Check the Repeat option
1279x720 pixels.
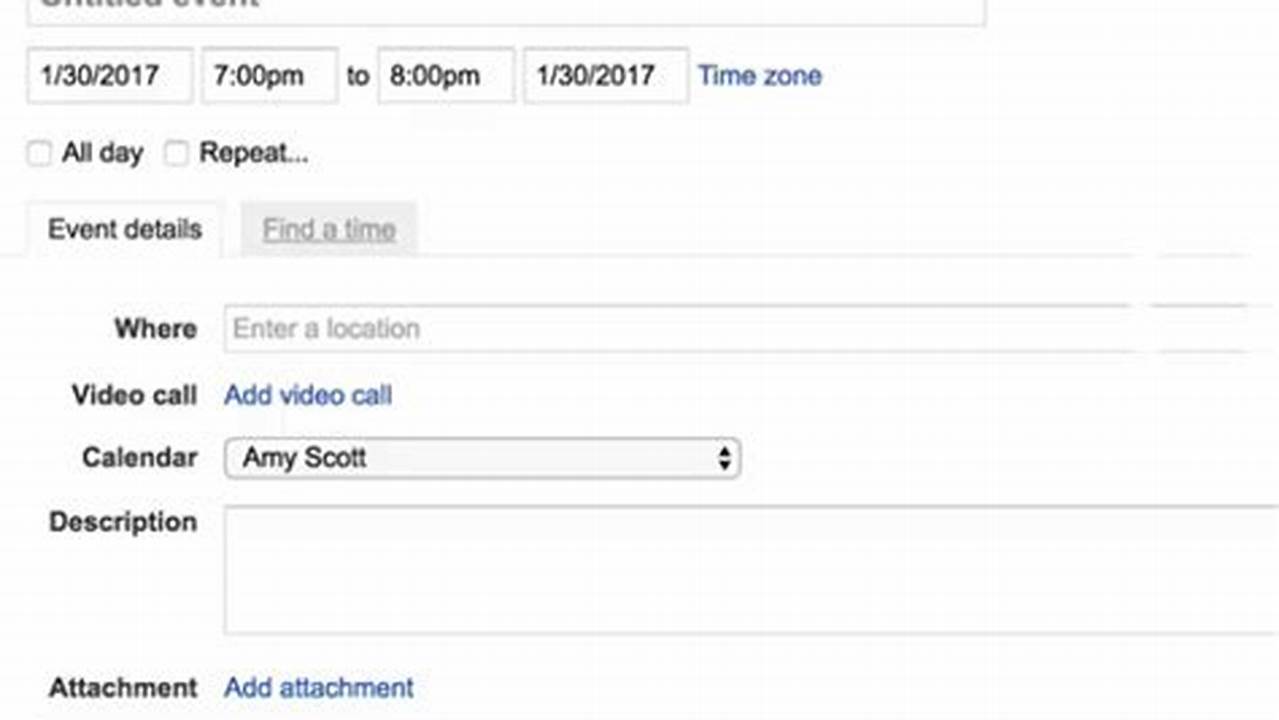(176, 153)
